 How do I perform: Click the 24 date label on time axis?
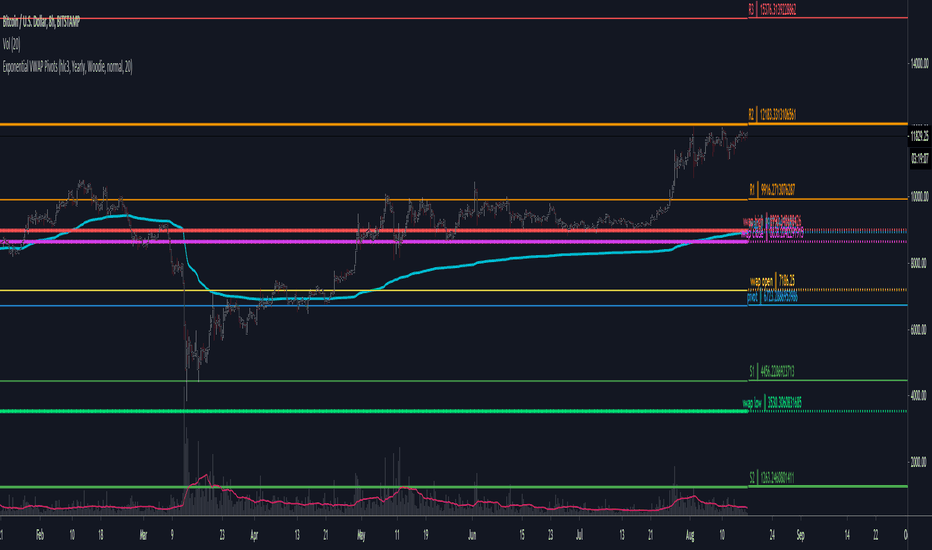tap(772, 535)
